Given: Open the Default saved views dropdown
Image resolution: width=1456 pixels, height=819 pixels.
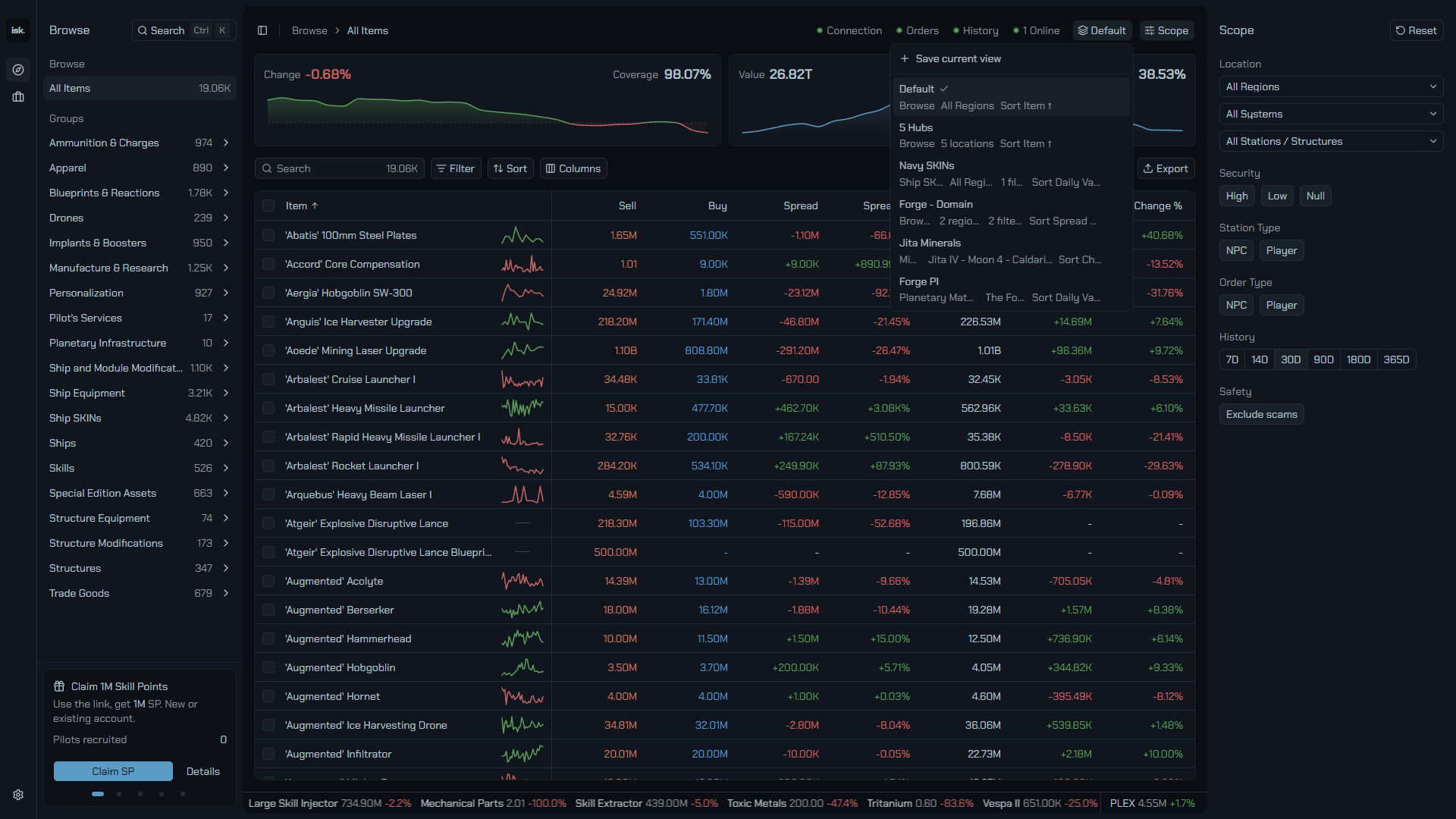Looking at the screenshot, I should 1102,30.
